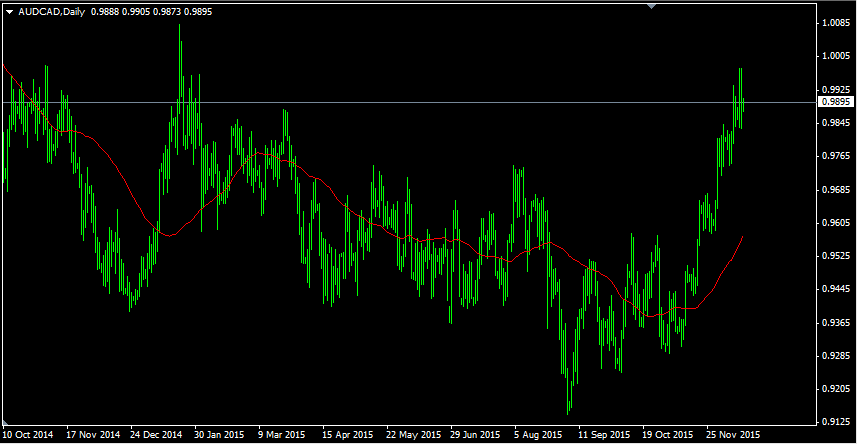
Task: Click the chart shift triangle marker at top
Action: pos(651,5)
